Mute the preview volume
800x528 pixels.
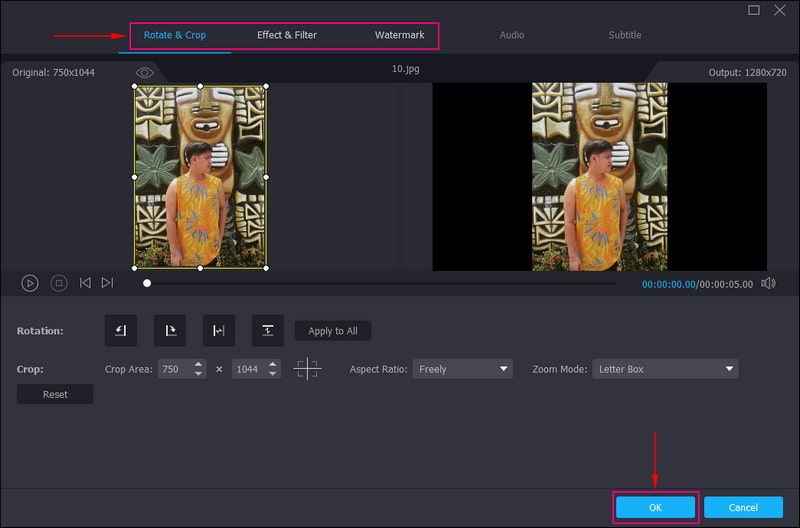click(x=768, y=283)
